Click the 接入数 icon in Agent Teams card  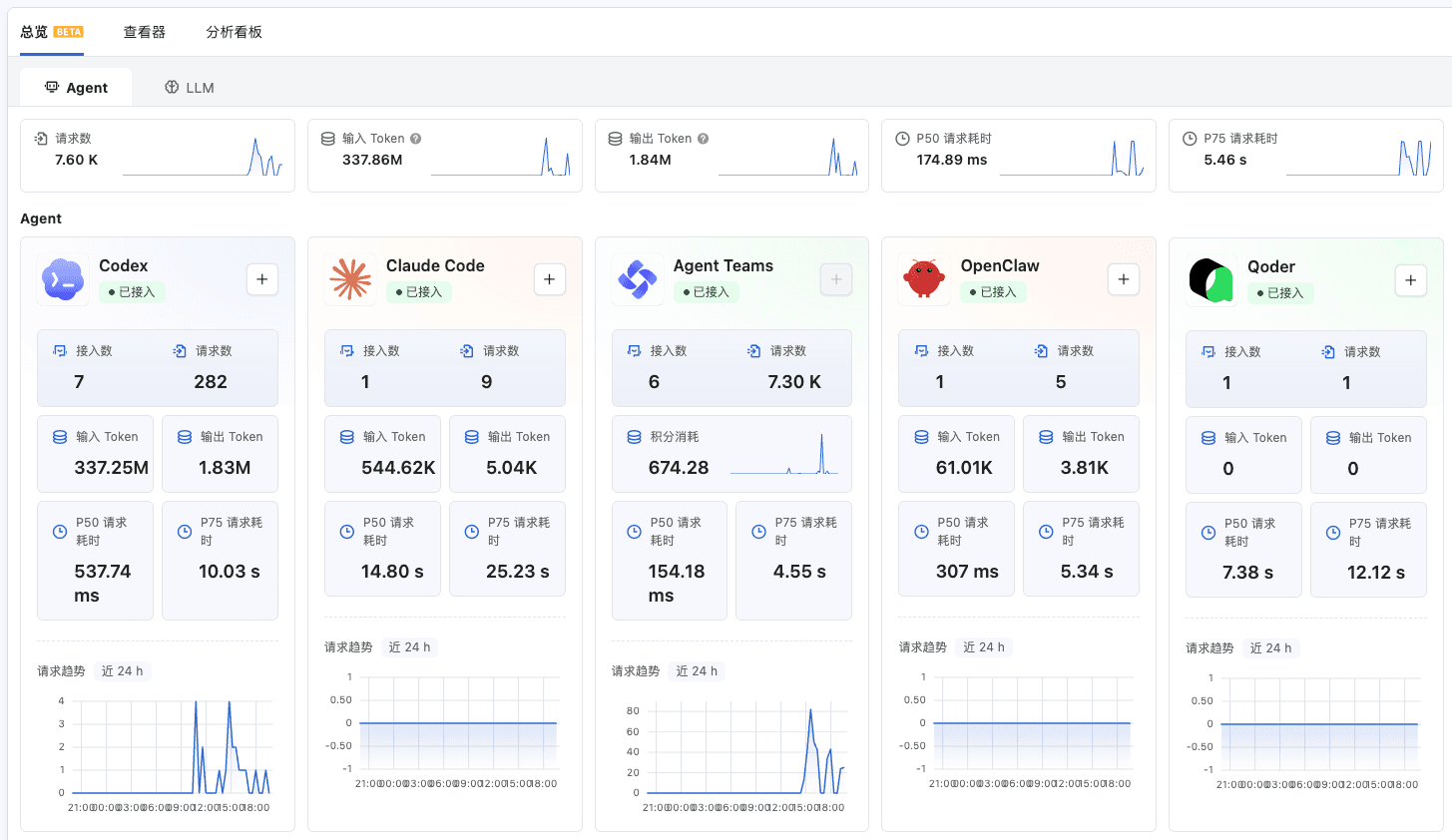[x=635, y=351]
